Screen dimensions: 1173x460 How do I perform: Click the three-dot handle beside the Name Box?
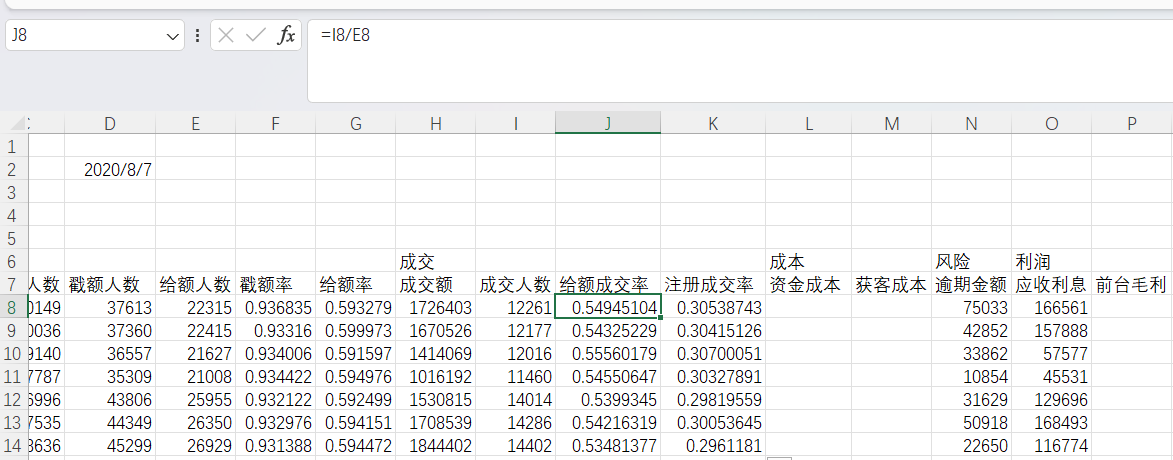(197, 35)
